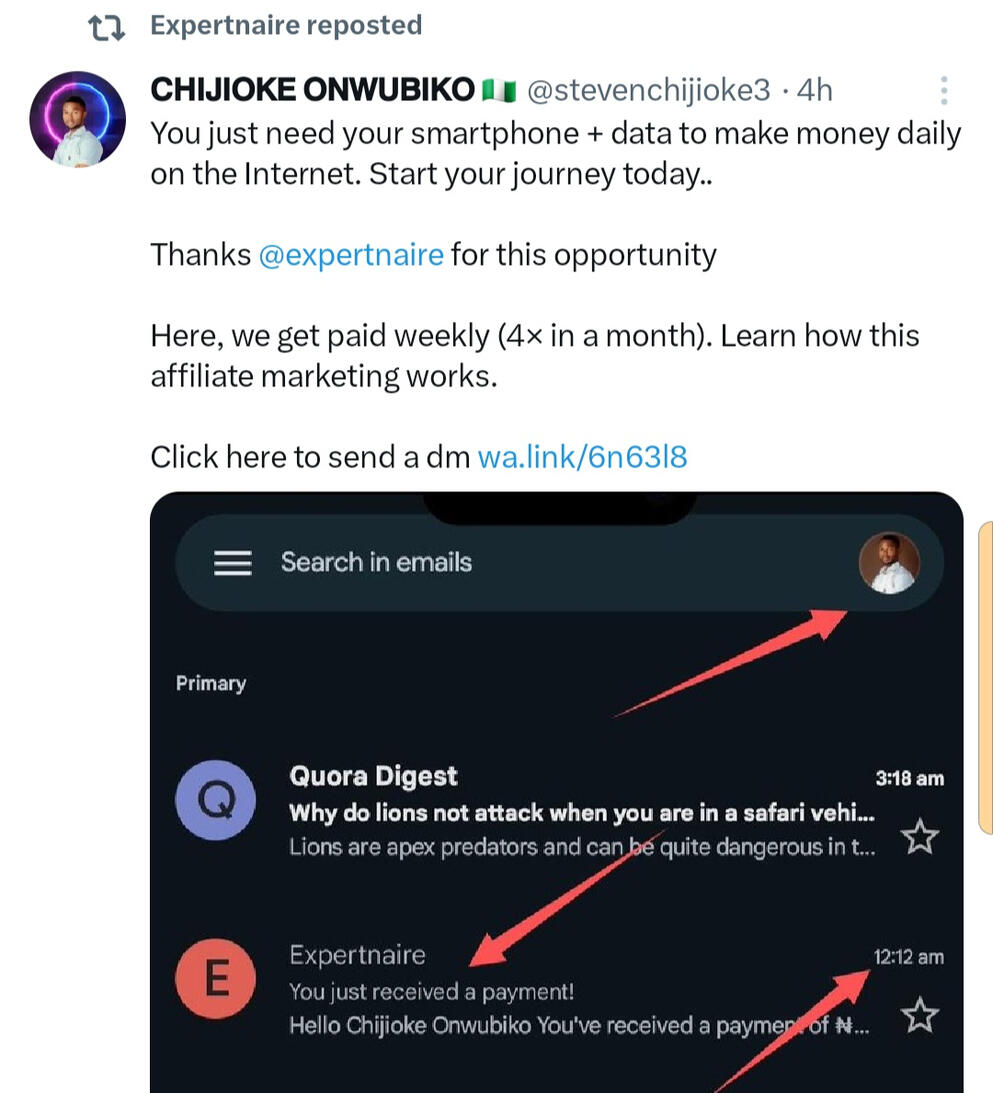Follow the wa.link/6n63l8 link

tap(583, 457)
